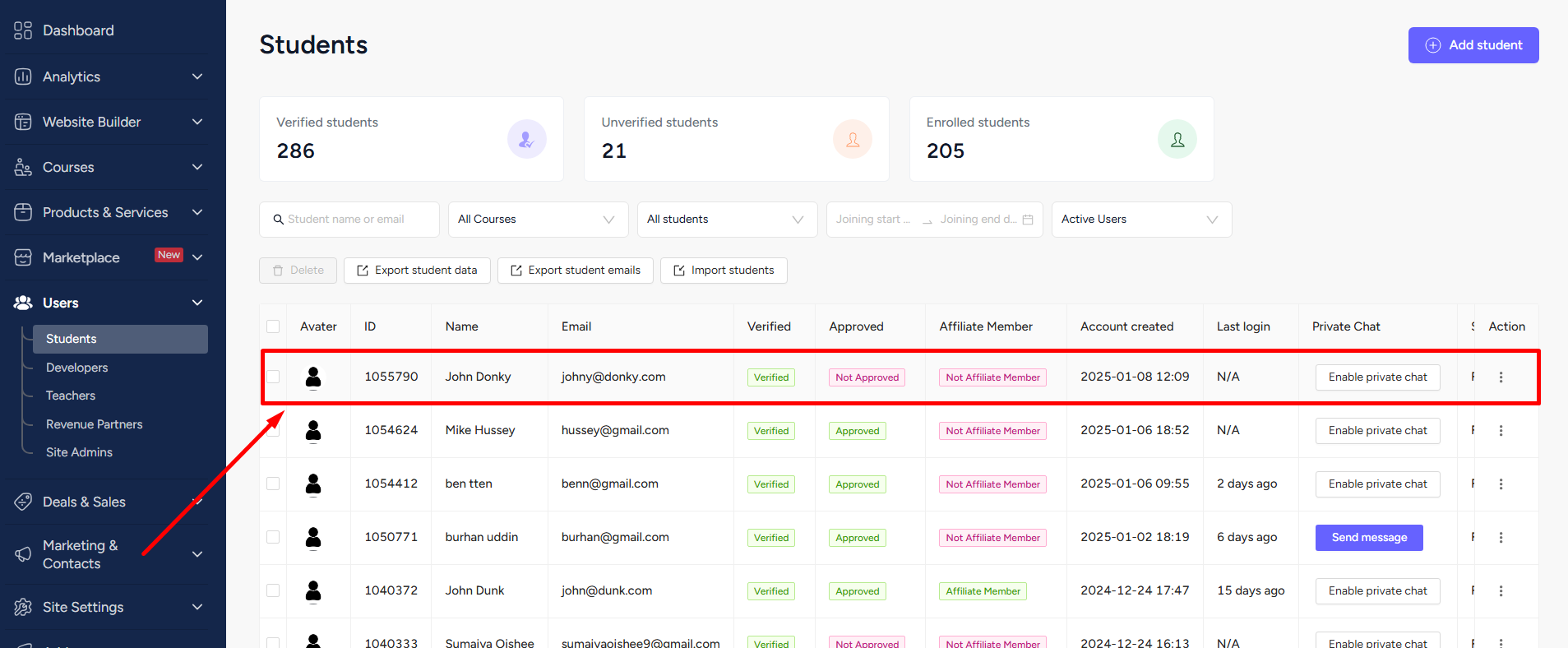This screenshot has width=1568, height=648.
Task: Click the Marketplace store icon
Action: pyautogui.click(x=23, y=257)
